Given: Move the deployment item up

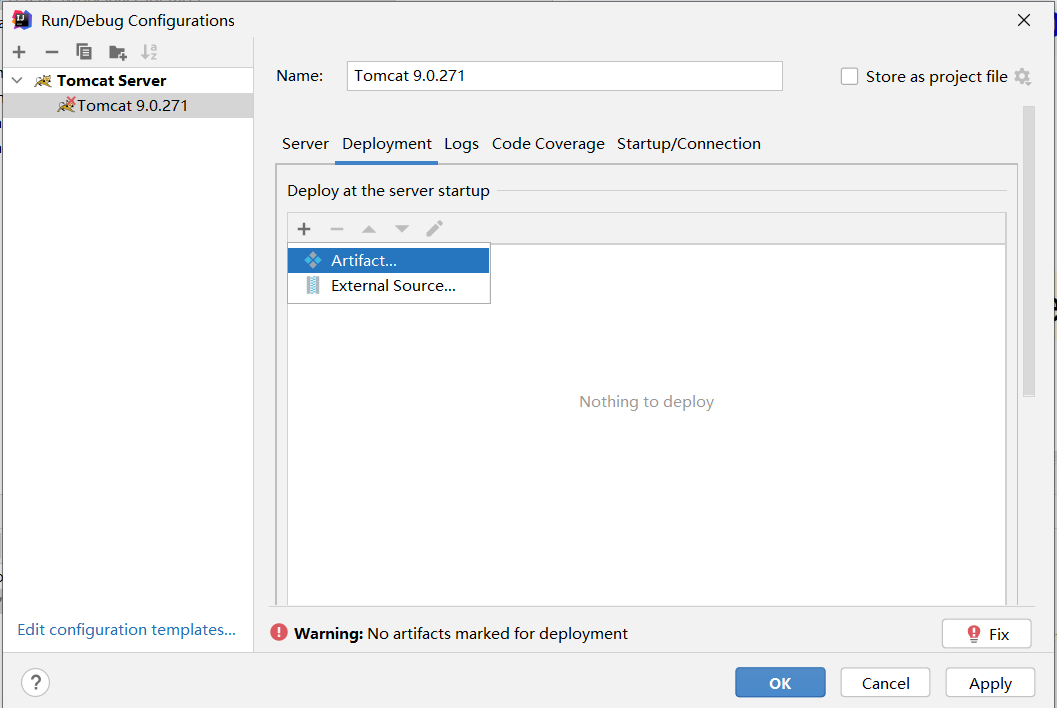Looking at the screenshot, I should pyautogui.click(x=369, y=229).
